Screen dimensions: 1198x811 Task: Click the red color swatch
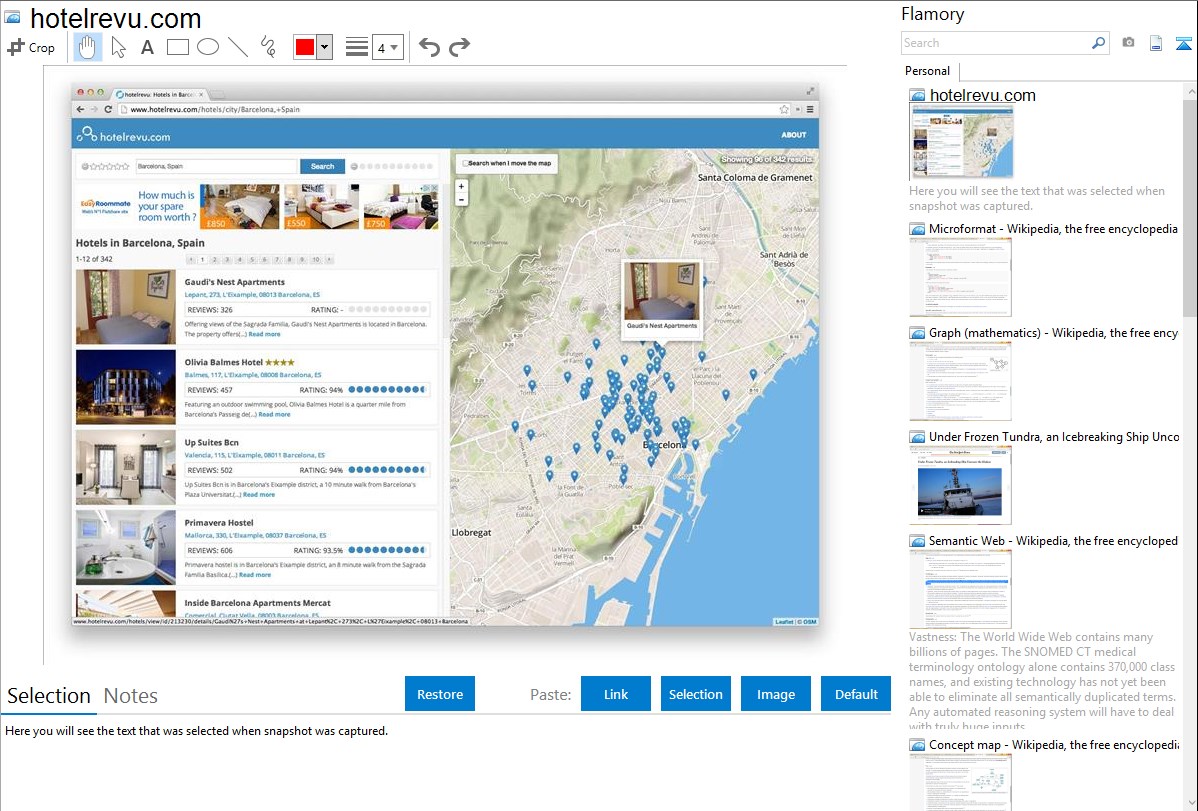[x=305, y=47]
